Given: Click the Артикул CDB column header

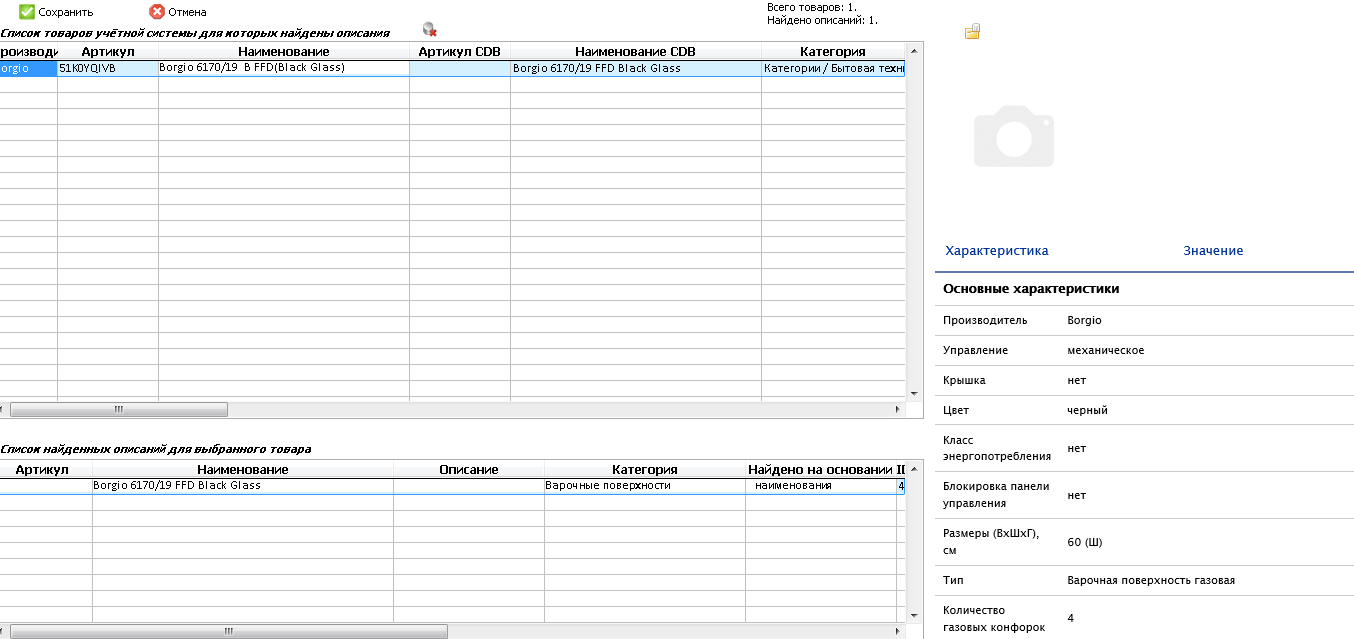Looking at the screenshot, I should click(460, 52).
